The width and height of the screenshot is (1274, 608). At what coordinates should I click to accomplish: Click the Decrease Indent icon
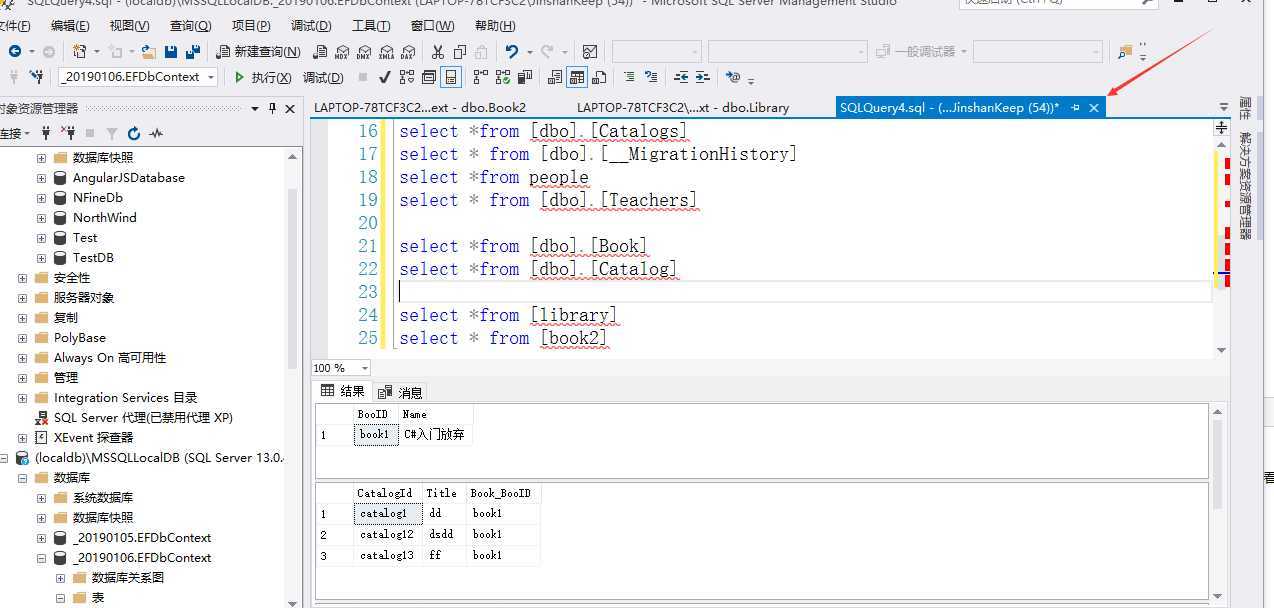point(681,77)
